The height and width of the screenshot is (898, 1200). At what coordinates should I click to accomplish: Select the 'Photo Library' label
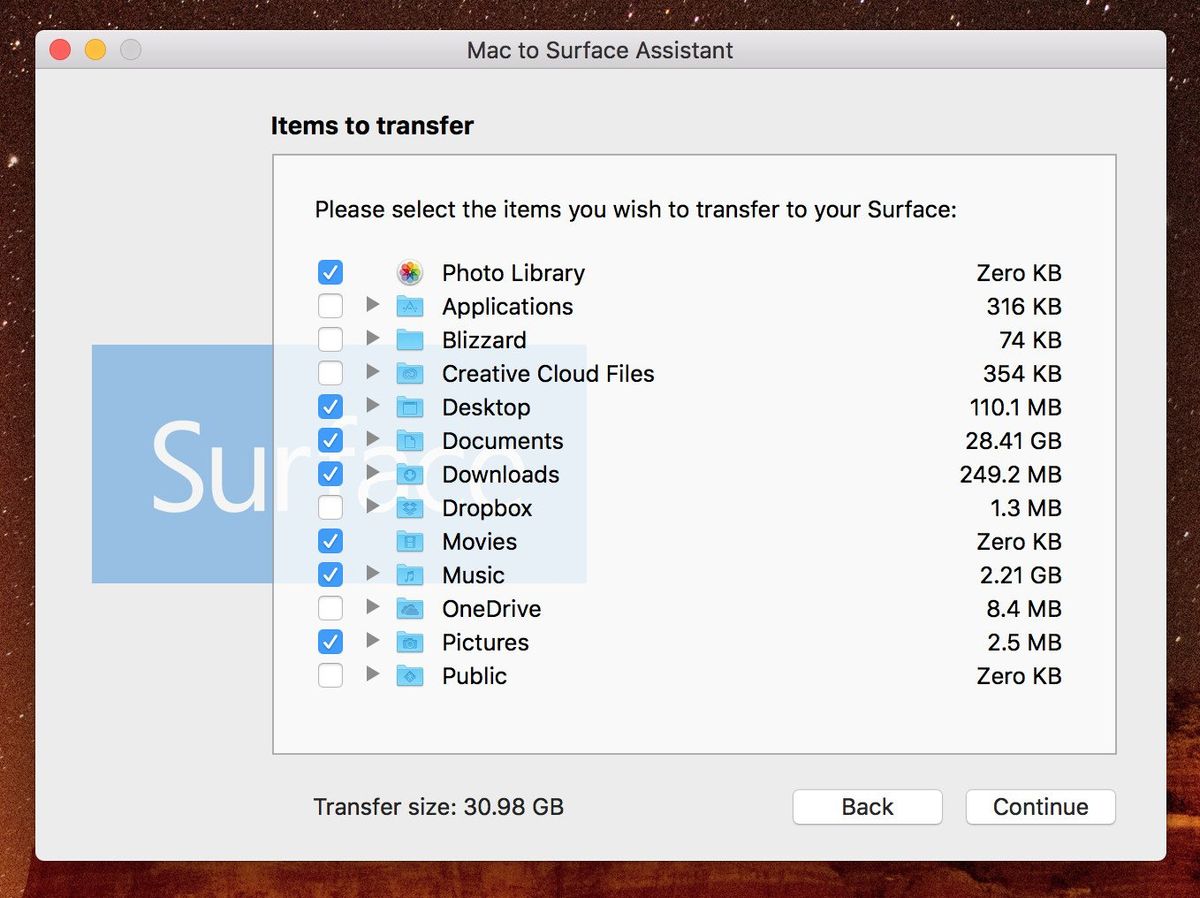pyautogui.click(x=513, y=273)
